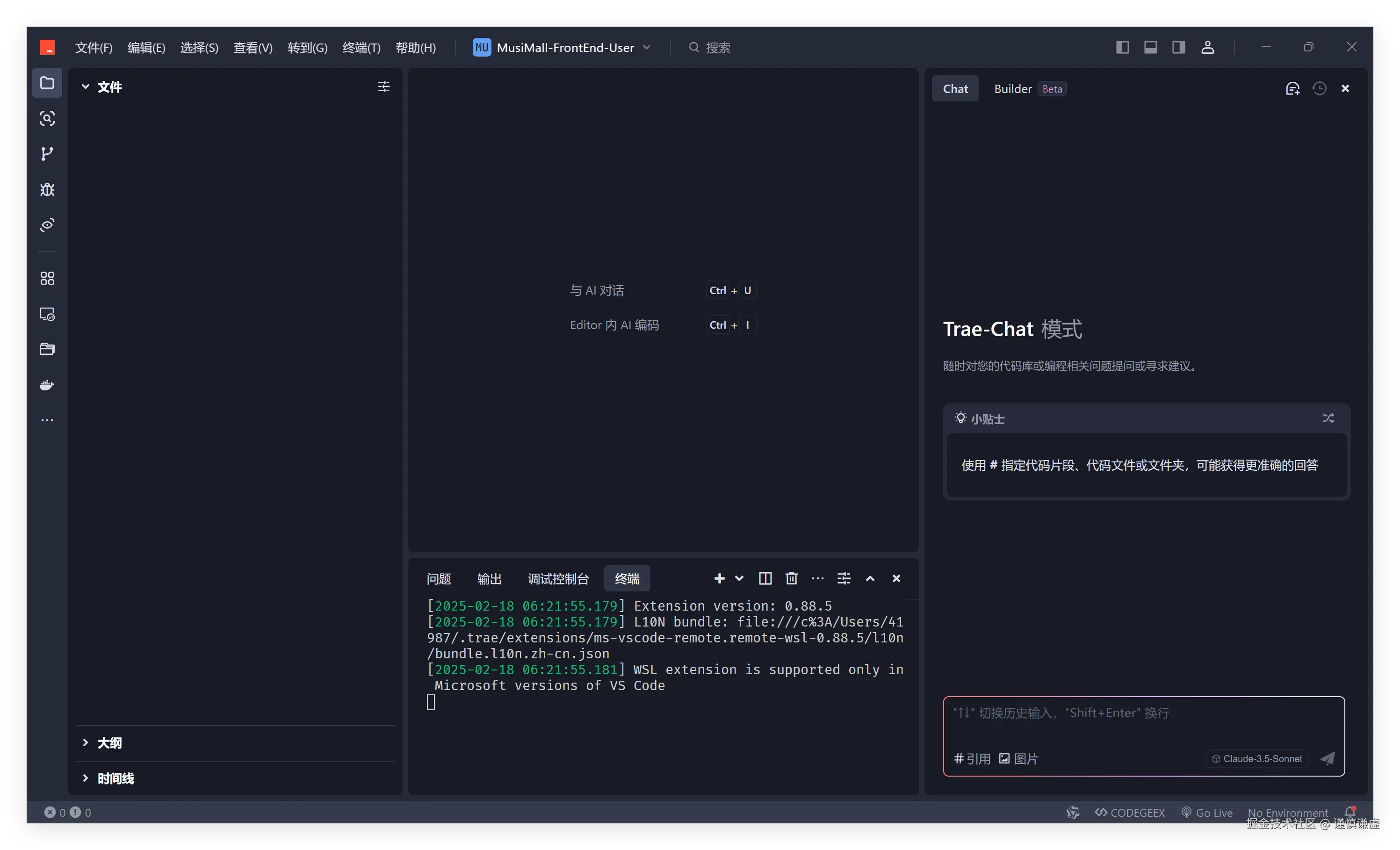Click Go Live in status bar
This screenshot has width=1400, height=850.
(x=1207, y=813)
